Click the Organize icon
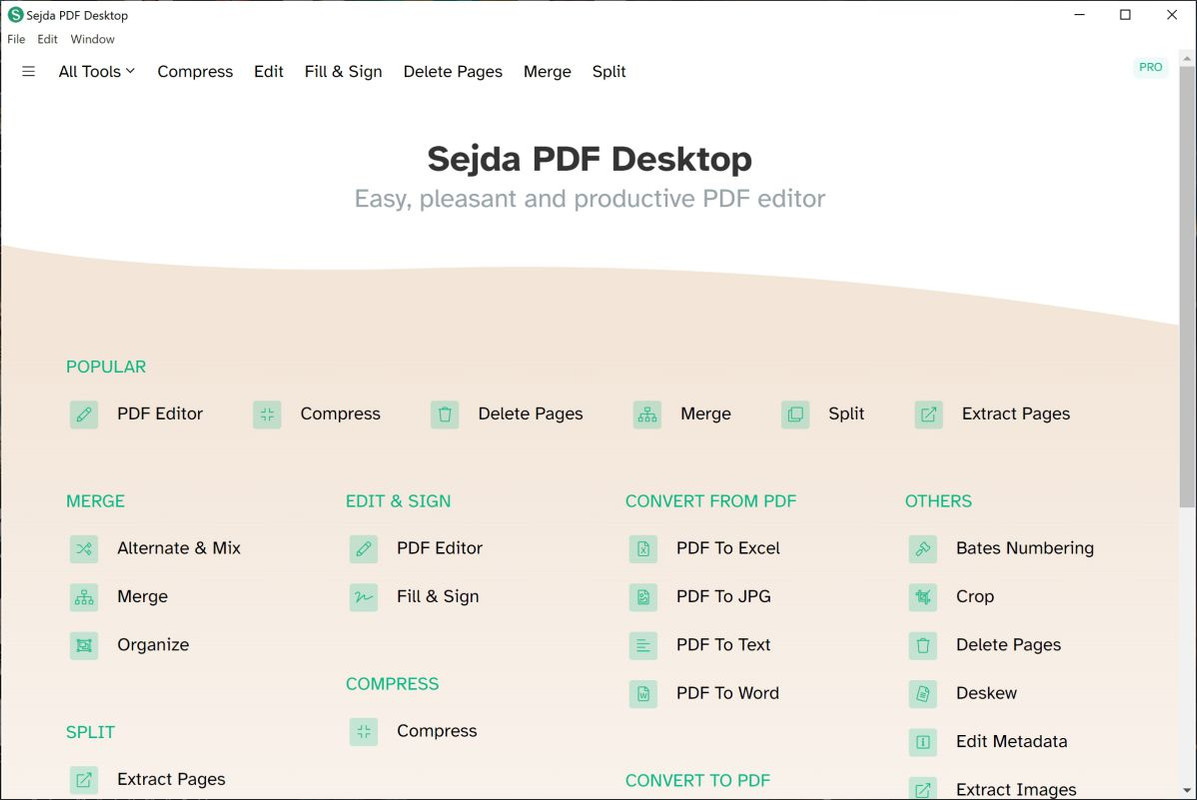The image size is (1197, 800). point(84,646)
